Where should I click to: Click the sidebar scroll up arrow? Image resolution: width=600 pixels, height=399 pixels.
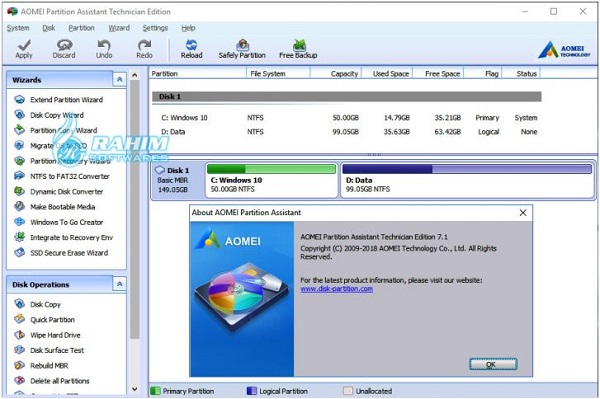[134, 75]
